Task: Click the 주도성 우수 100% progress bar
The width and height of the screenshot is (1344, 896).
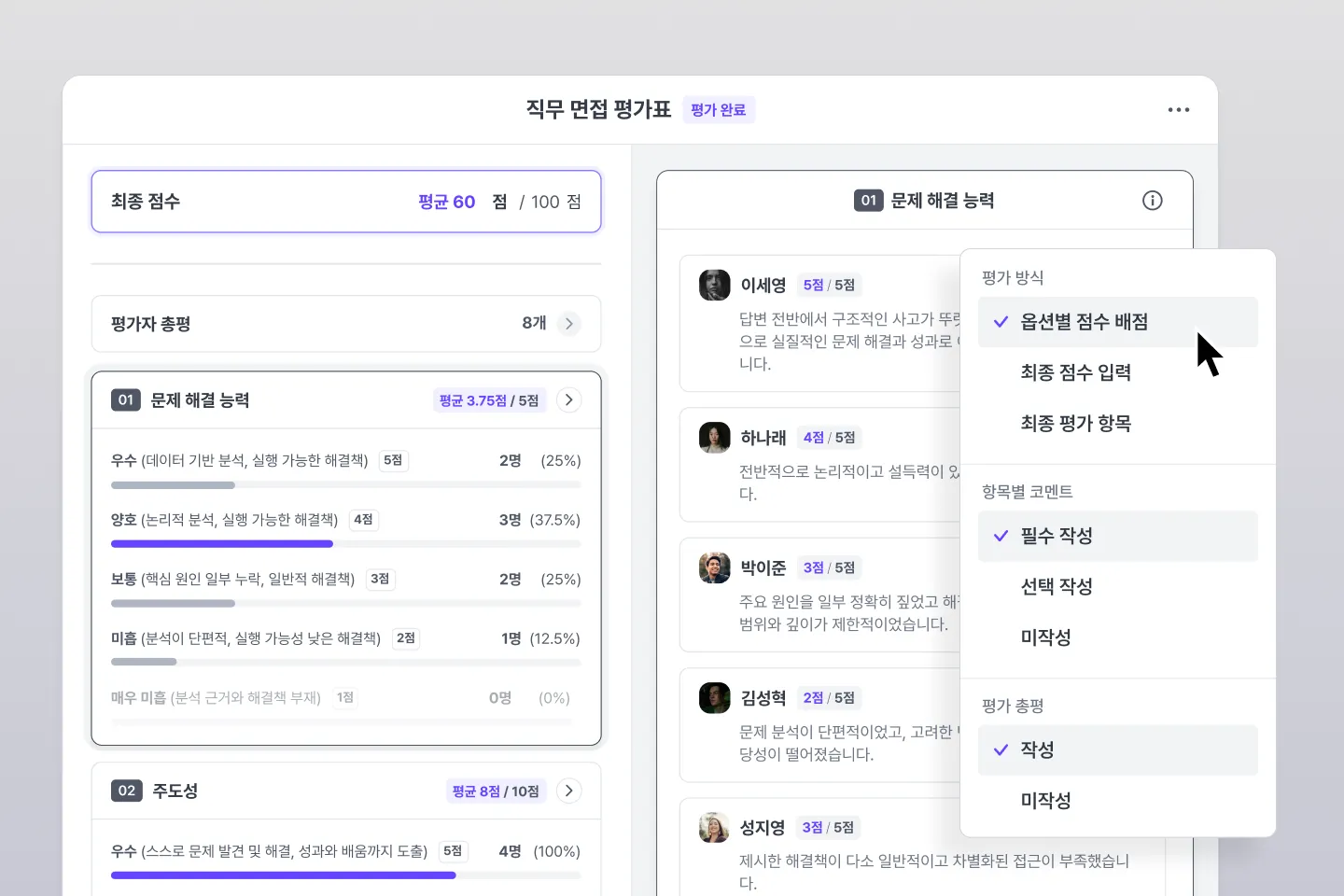Action: (x=346, y=875)
